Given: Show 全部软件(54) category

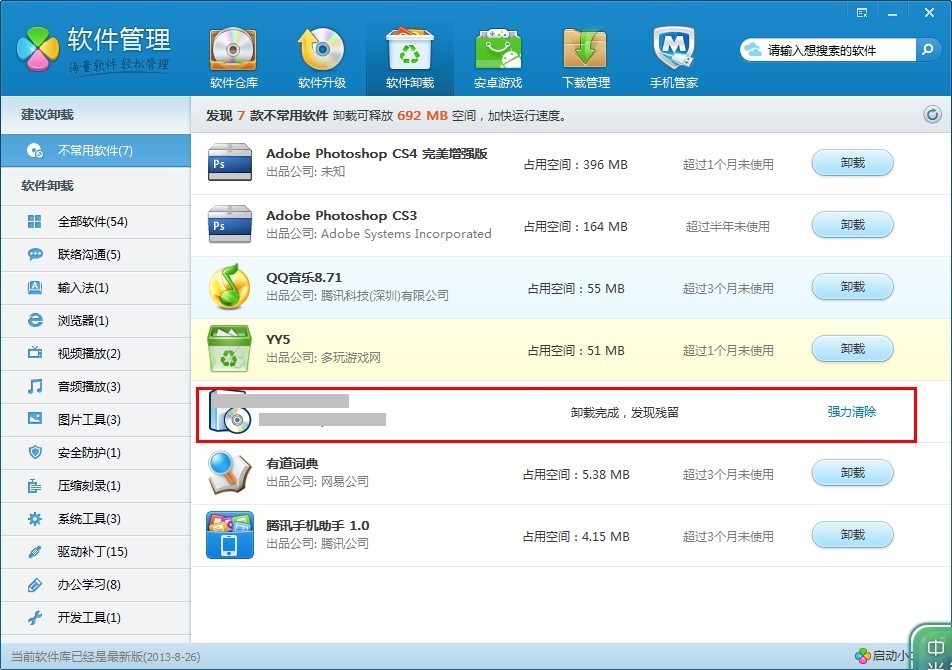Looking at the screenshot, I should point(95,222).
